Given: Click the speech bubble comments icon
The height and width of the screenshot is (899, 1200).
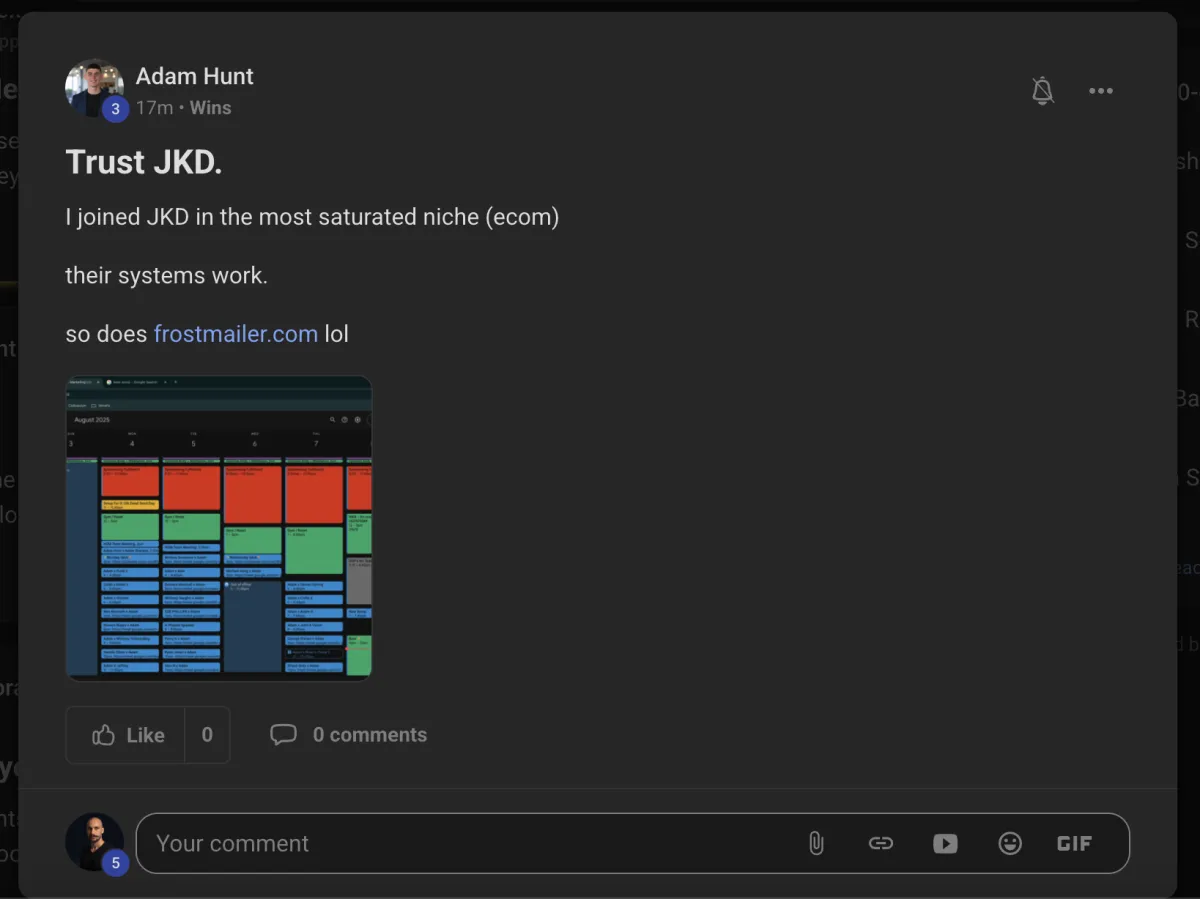Looking at the screenshot, I should pyautogui.click(x=283, y=735).
